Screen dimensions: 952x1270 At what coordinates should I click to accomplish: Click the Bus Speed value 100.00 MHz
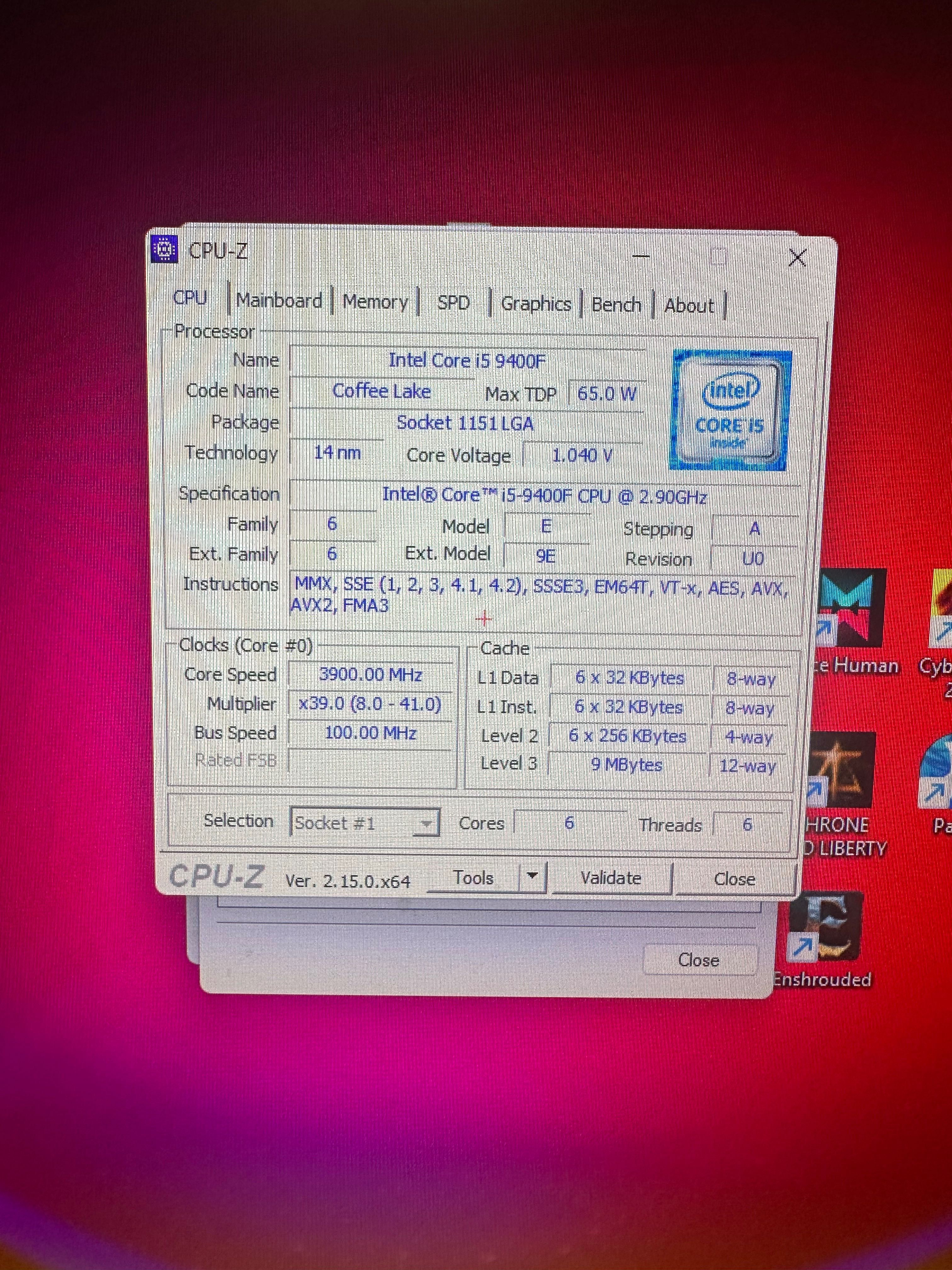371,733
